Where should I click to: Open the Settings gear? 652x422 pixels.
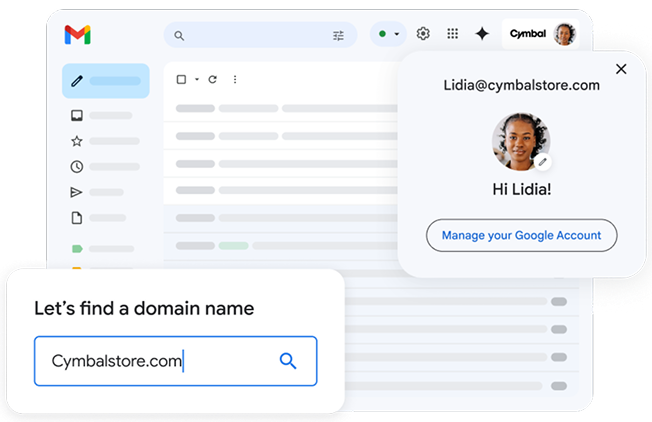pyautogui.click(x=423, y=34)
